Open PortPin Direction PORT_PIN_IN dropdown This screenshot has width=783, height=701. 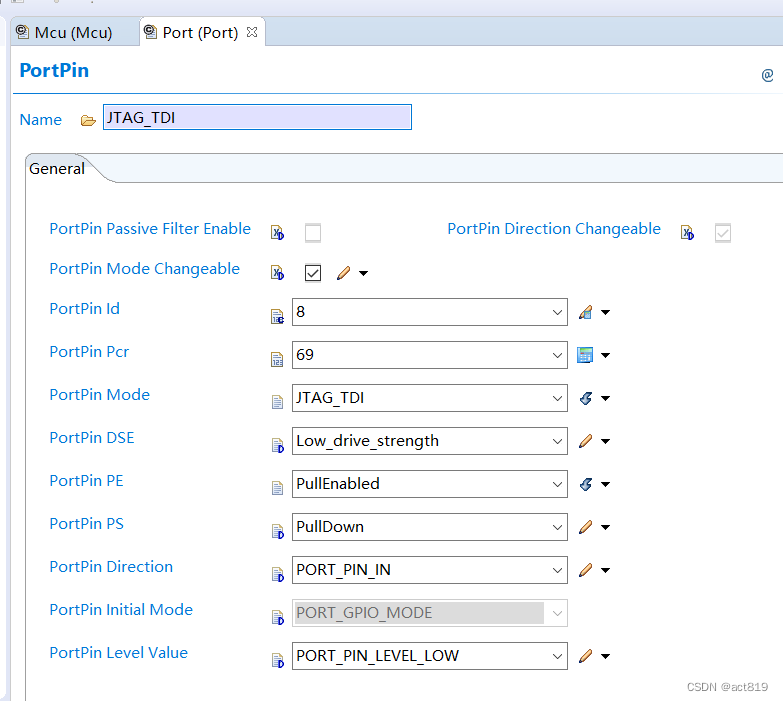557,570
